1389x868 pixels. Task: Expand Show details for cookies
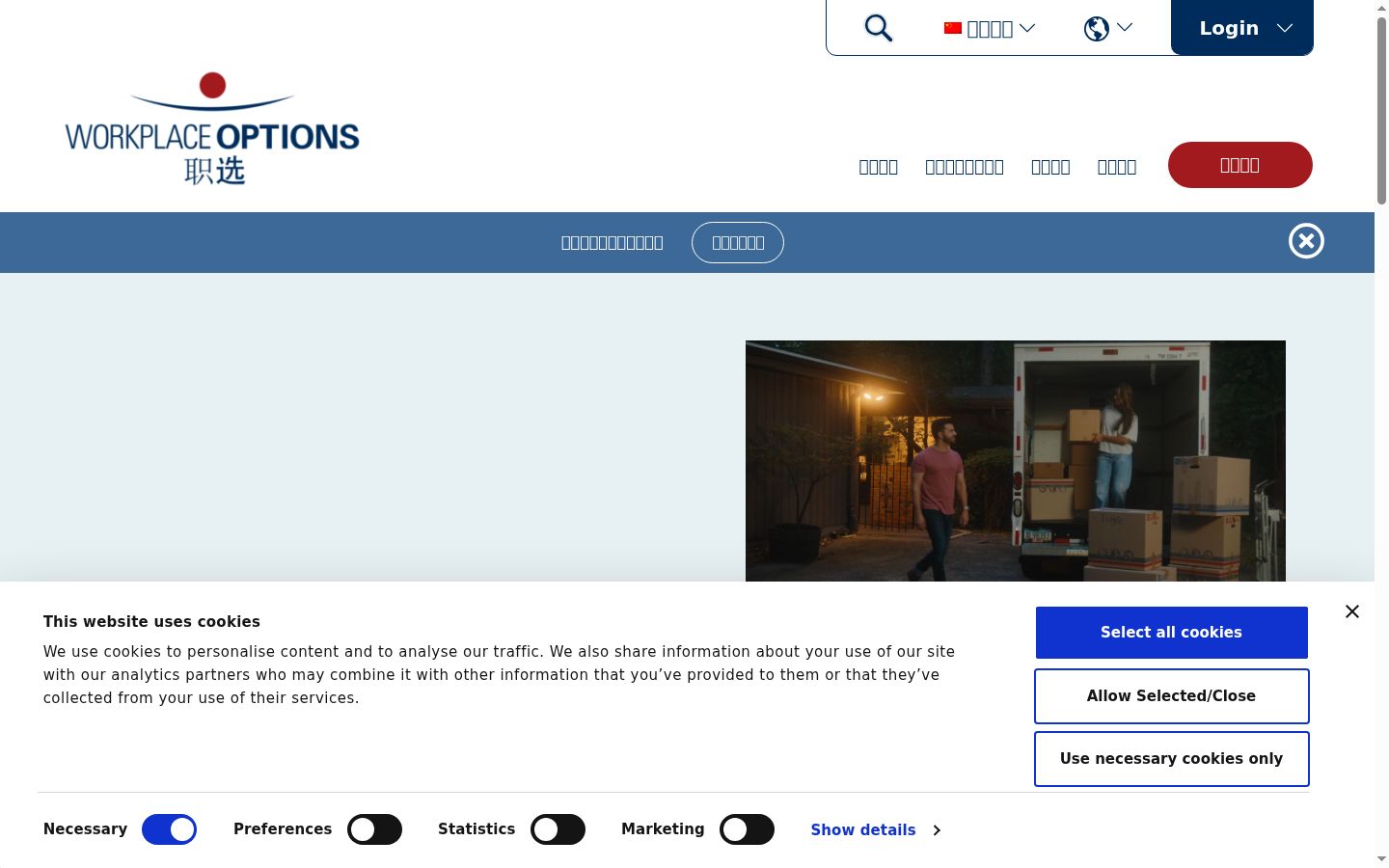point(876,829)
